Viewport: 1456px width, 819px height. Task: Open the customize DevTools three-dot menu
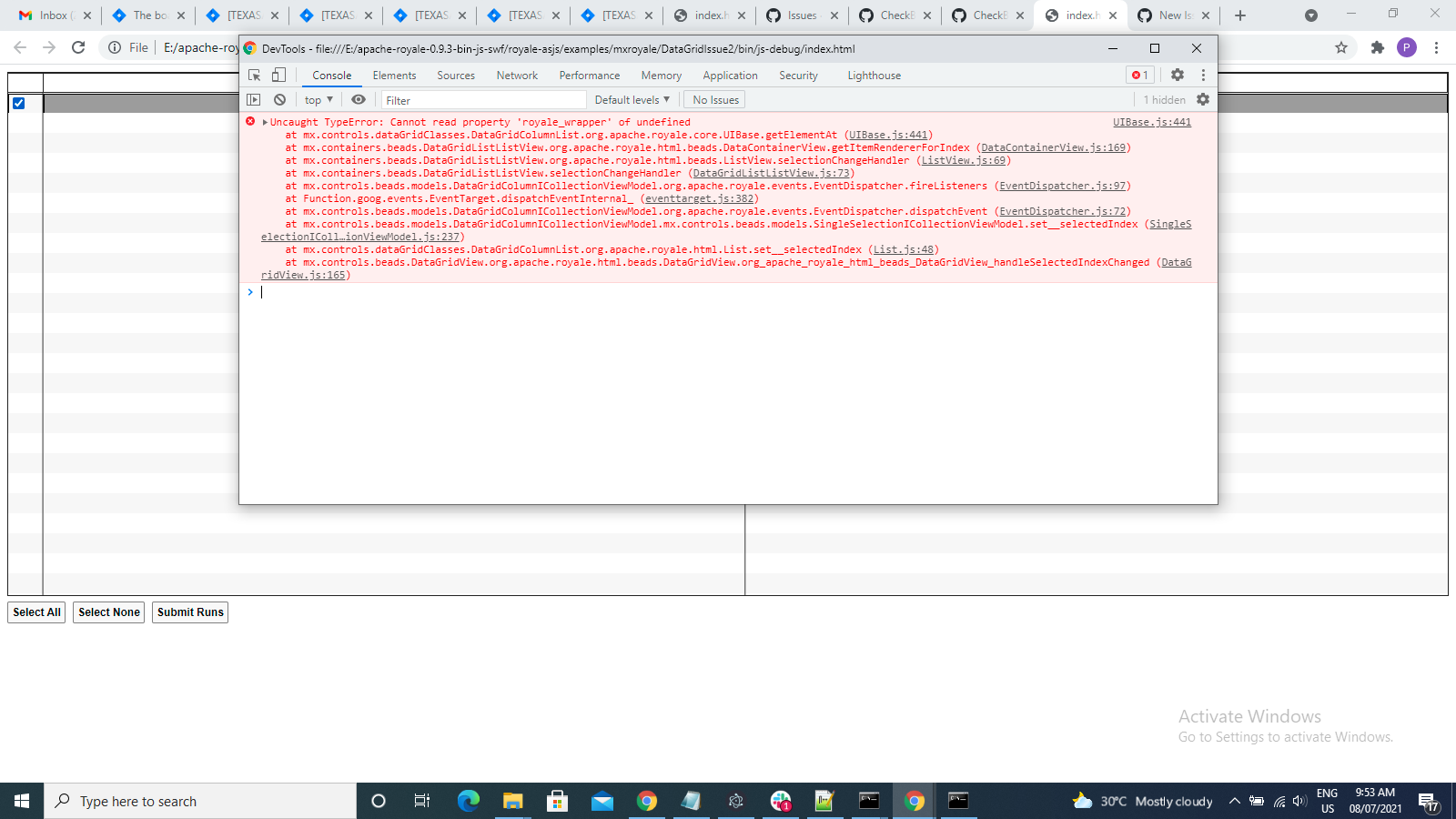[1204, 75]
